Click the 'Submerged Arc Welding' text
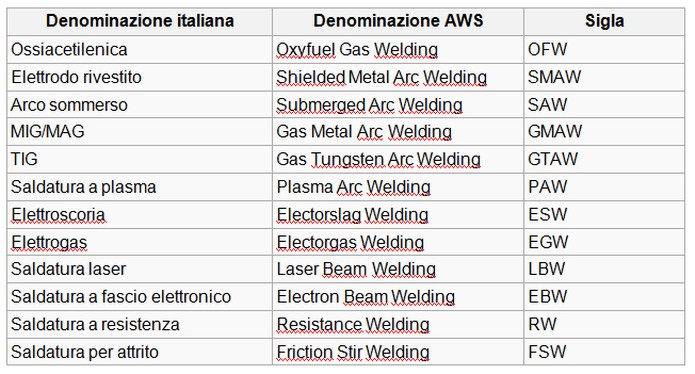695x374 pixels. point(369,105)
